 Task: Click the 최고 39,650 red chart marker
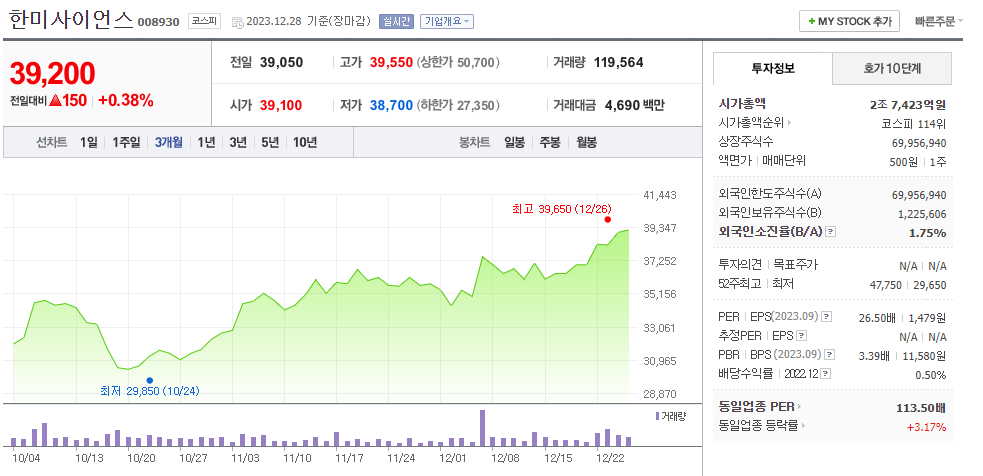coord(607,219)
